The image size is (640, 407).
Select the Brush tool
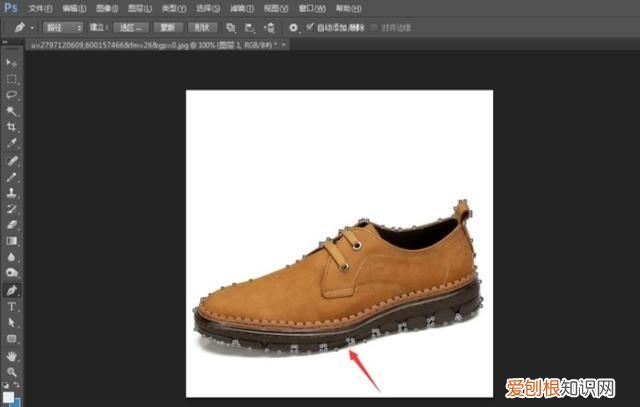(11, 177)
